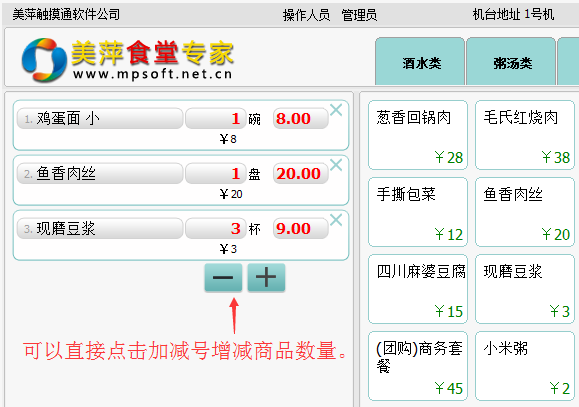The height and width of the screenshot is (407, 579).
Task: Remove 鸡蛋面 小 with its X icon
Action: coord(336,110)
